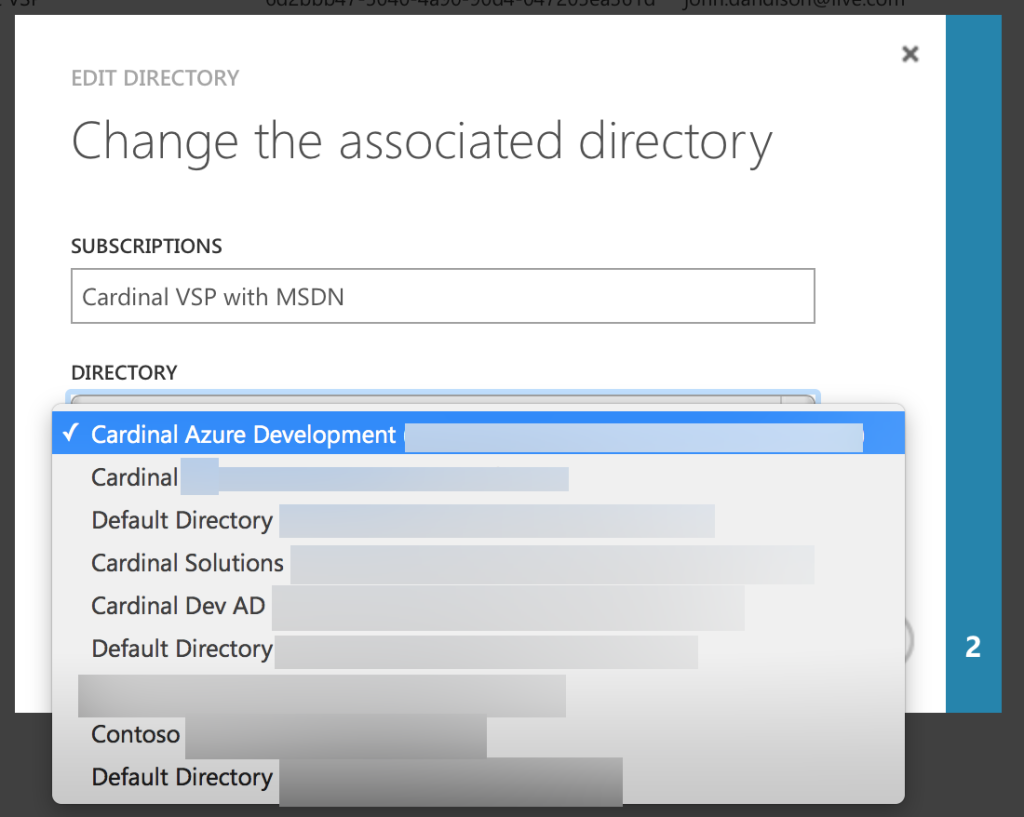Viewport: 1024px width, 817px height.
Task: Select the Contoso directory option
Action: (478, 735)
